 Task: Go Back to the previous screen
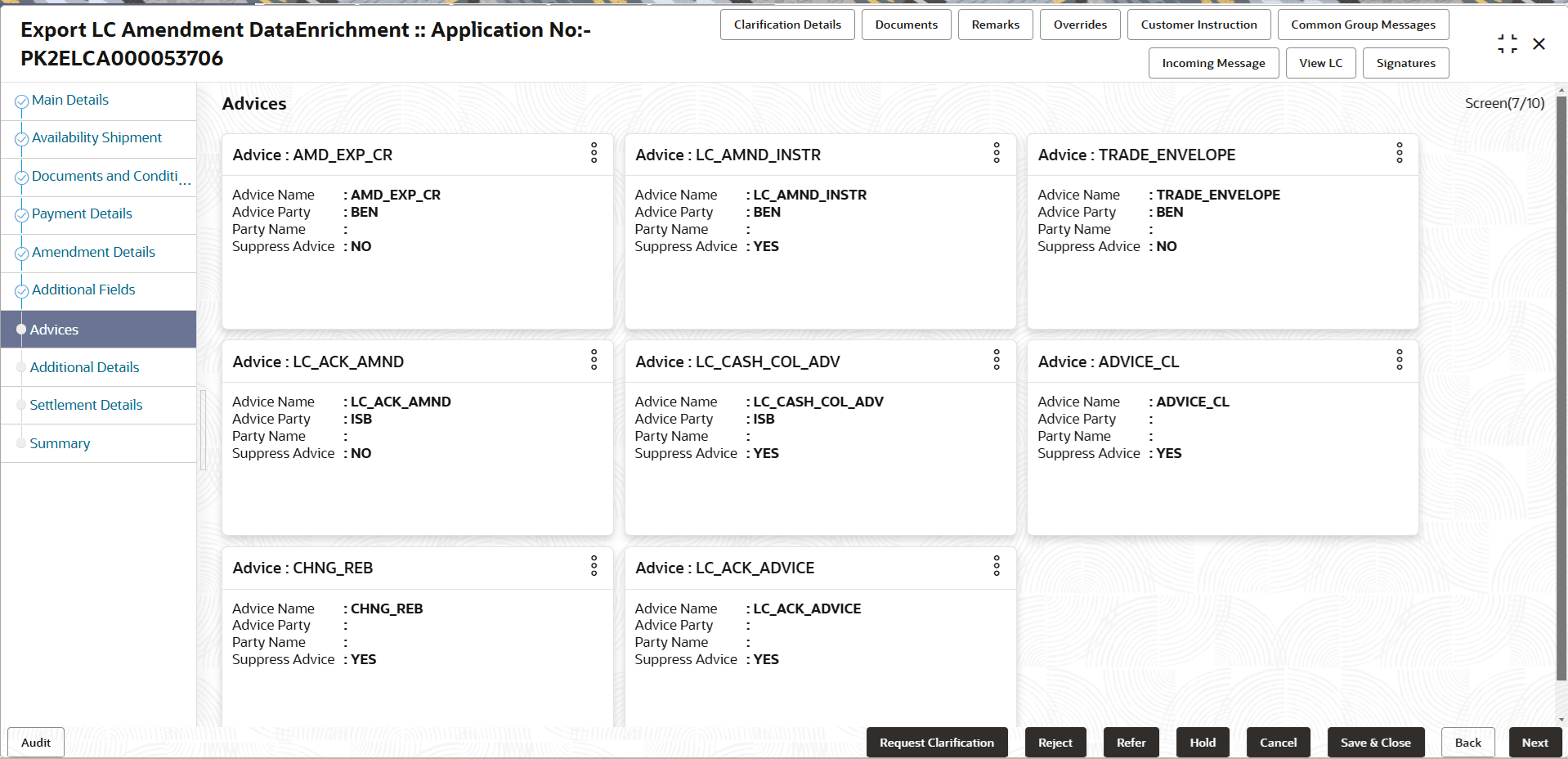1467,743
